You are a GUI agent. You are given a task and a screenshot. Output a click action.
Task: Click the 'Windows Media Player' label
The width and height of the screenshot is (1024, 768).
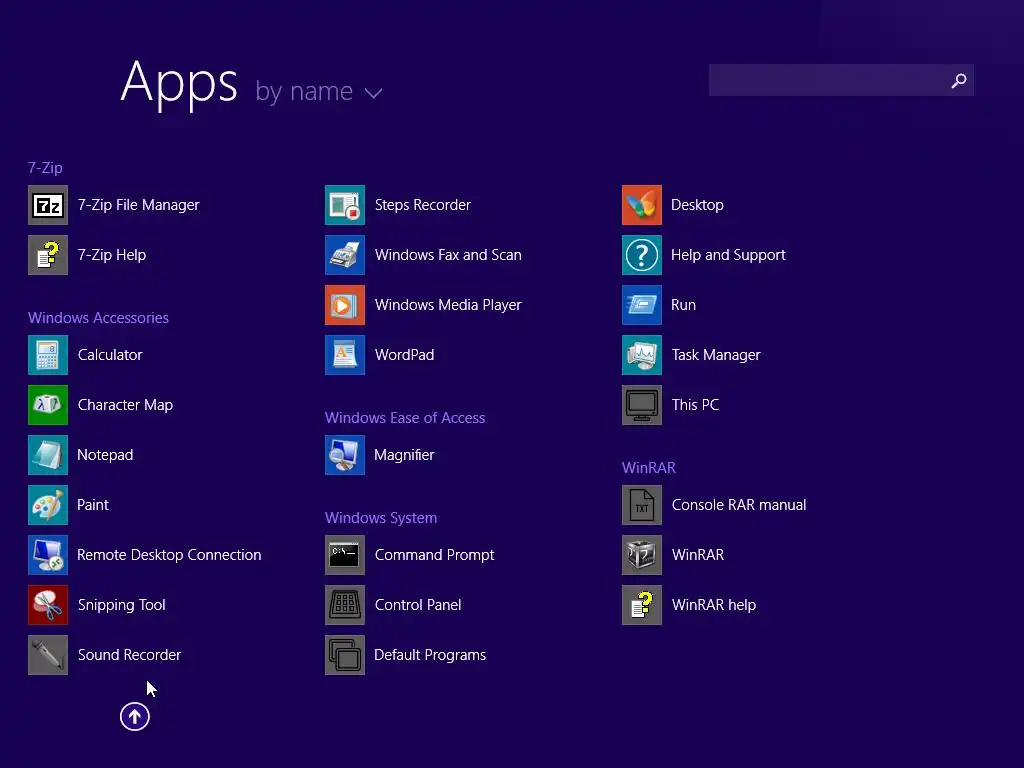[448, 305]
